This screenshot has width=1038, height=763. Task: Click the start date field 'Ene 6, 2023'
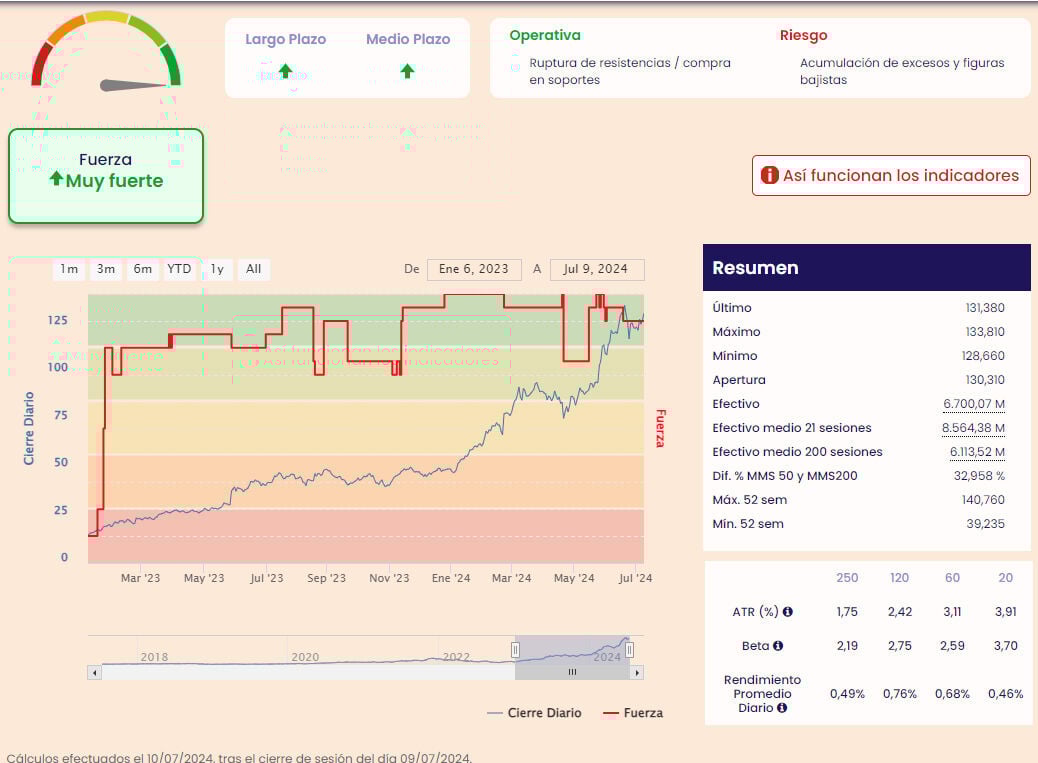click(474, 269)
